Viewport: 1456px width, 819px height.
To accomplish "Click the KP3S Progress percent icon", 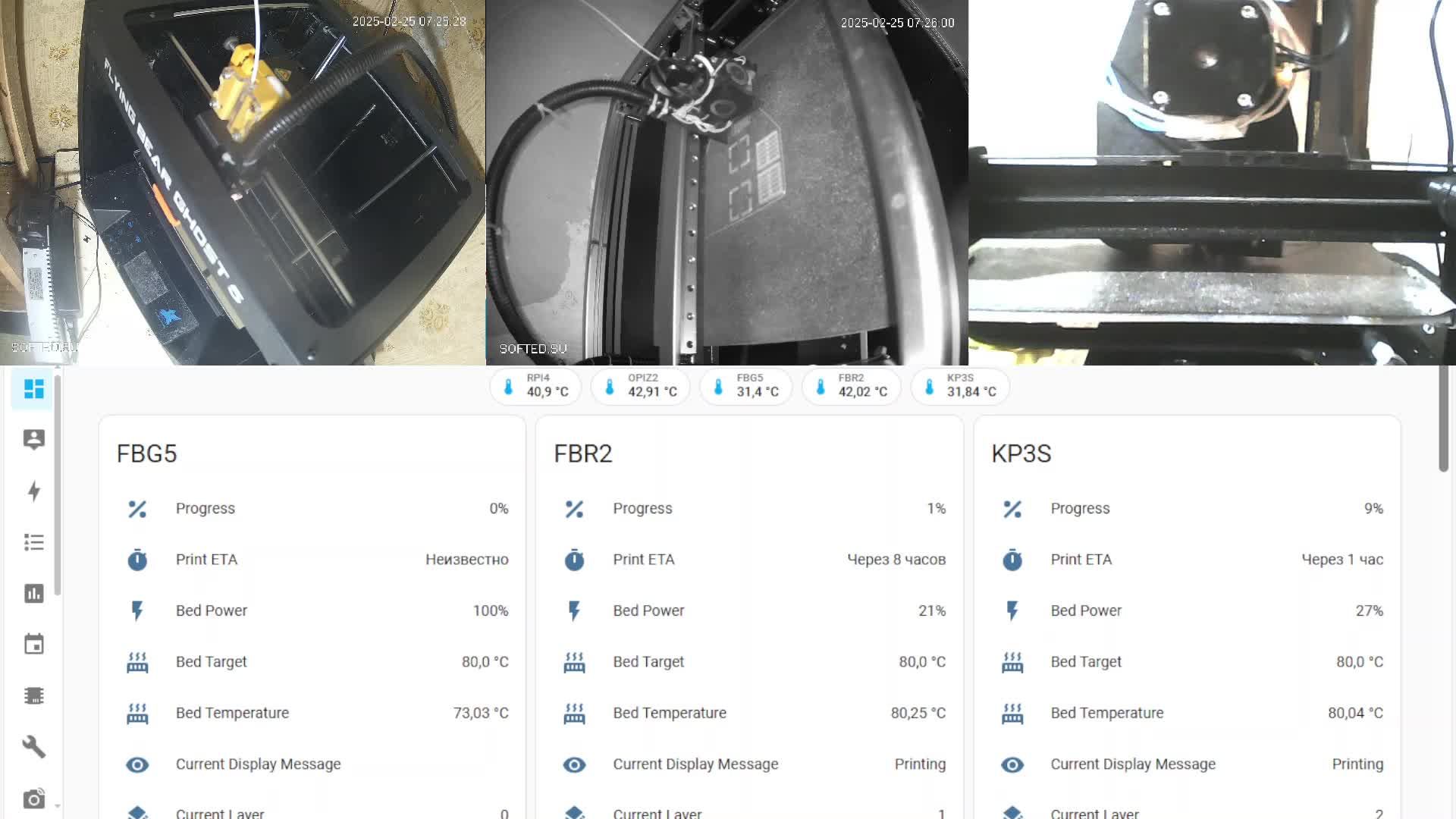I will click(1012, 509).
